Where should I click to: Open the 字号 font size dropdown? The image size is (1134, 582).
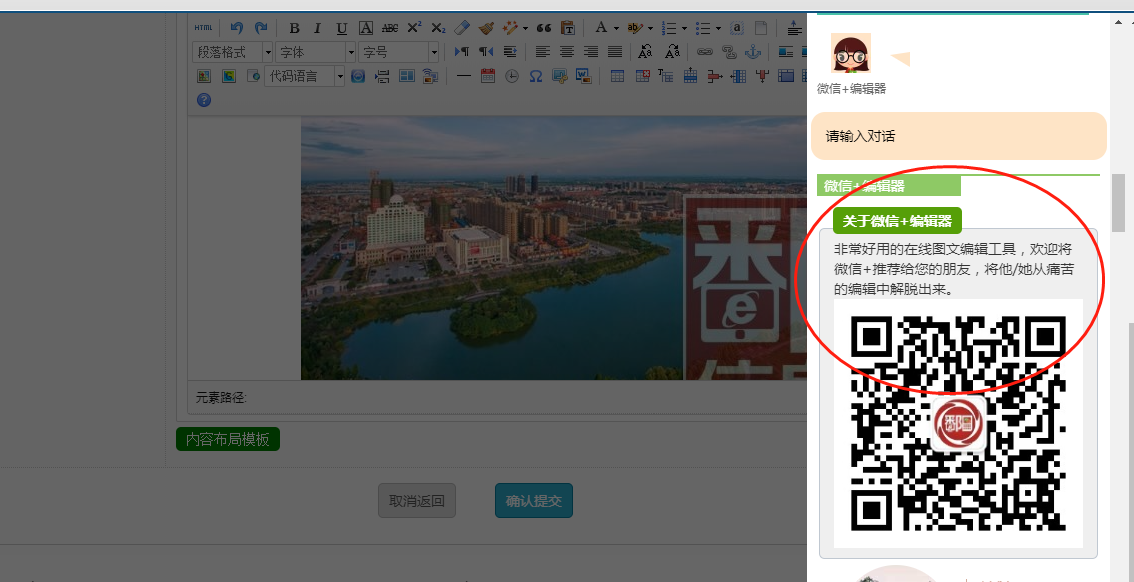click(x=398, y=52)
